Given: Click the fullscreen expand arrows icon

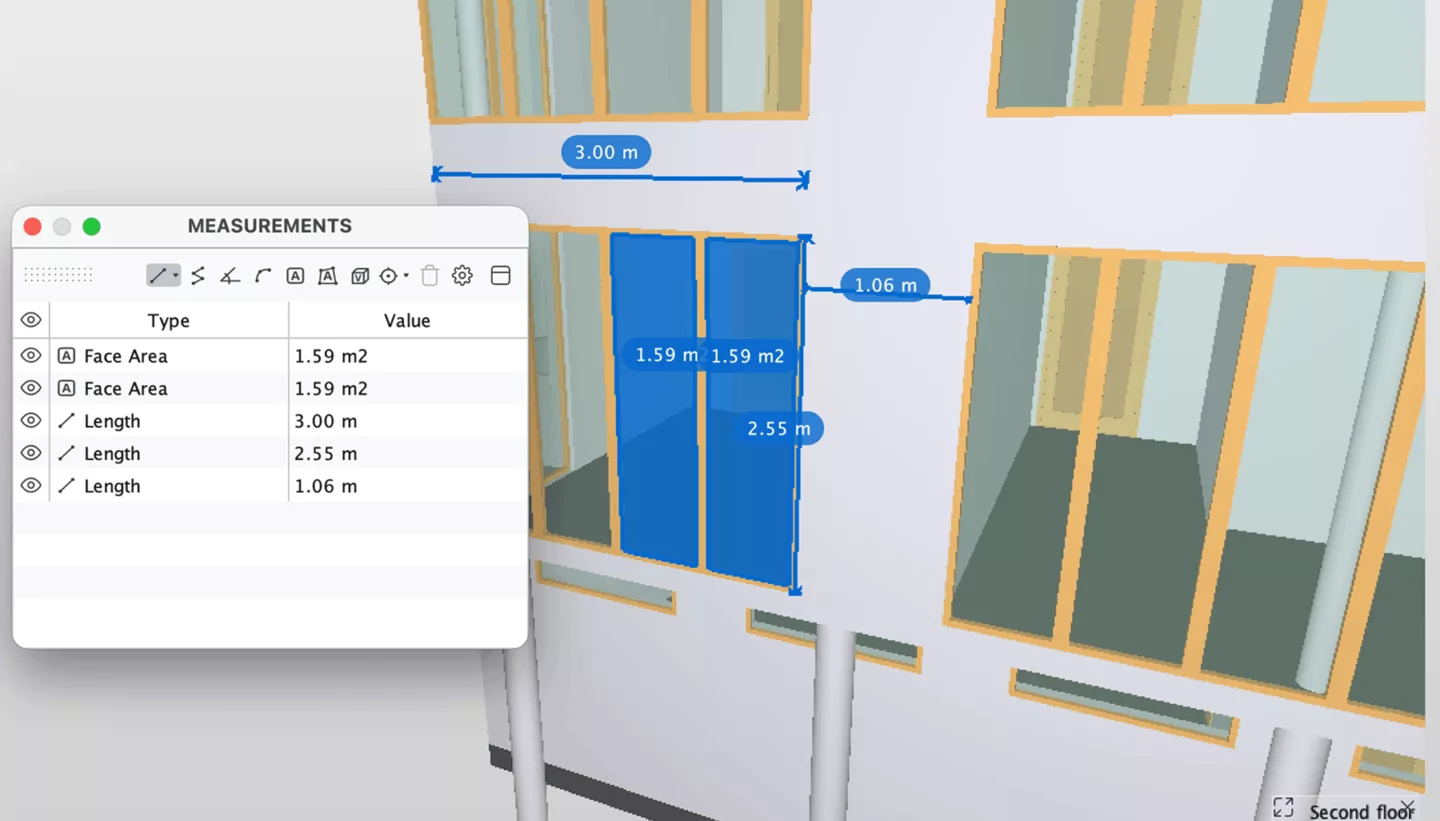Looking at the screenshot, I should pyautogui.click(x=1283, y=807).
